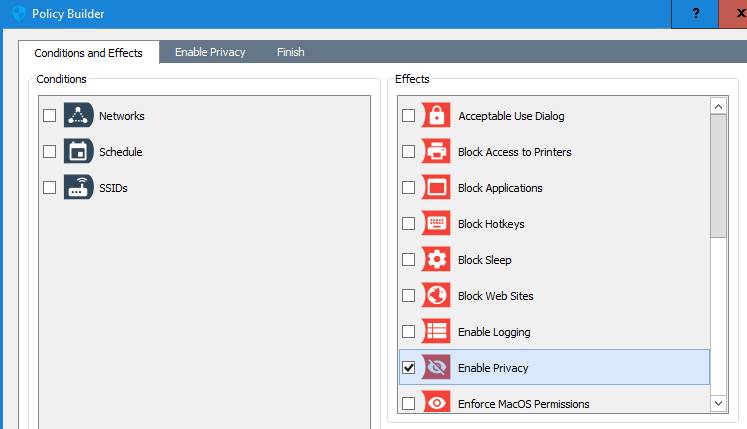This screenshot has height=429, width=747.
Task: Enable the Block Web Sites checkbox
Action: click(408, 296)
